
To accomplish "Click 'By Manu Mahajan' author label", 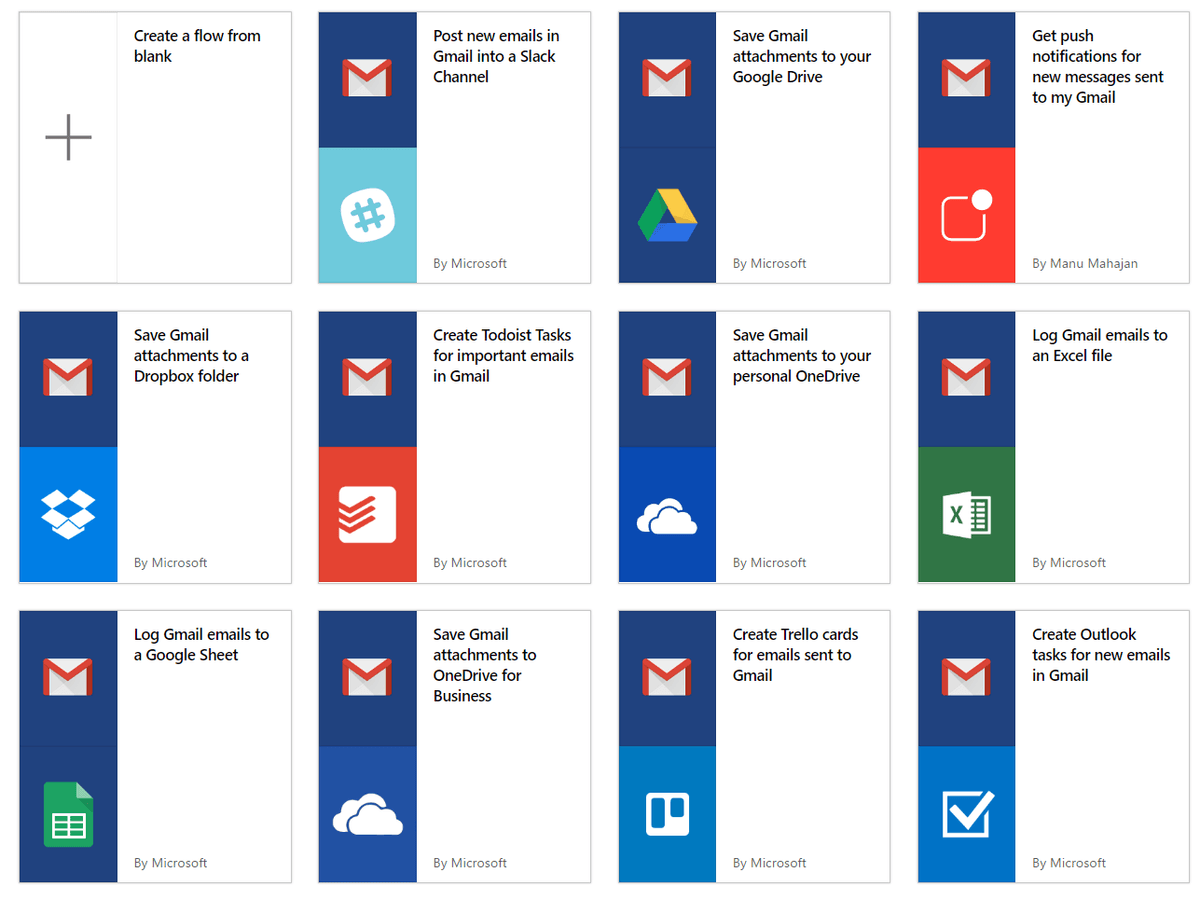I will (1084, 264).
